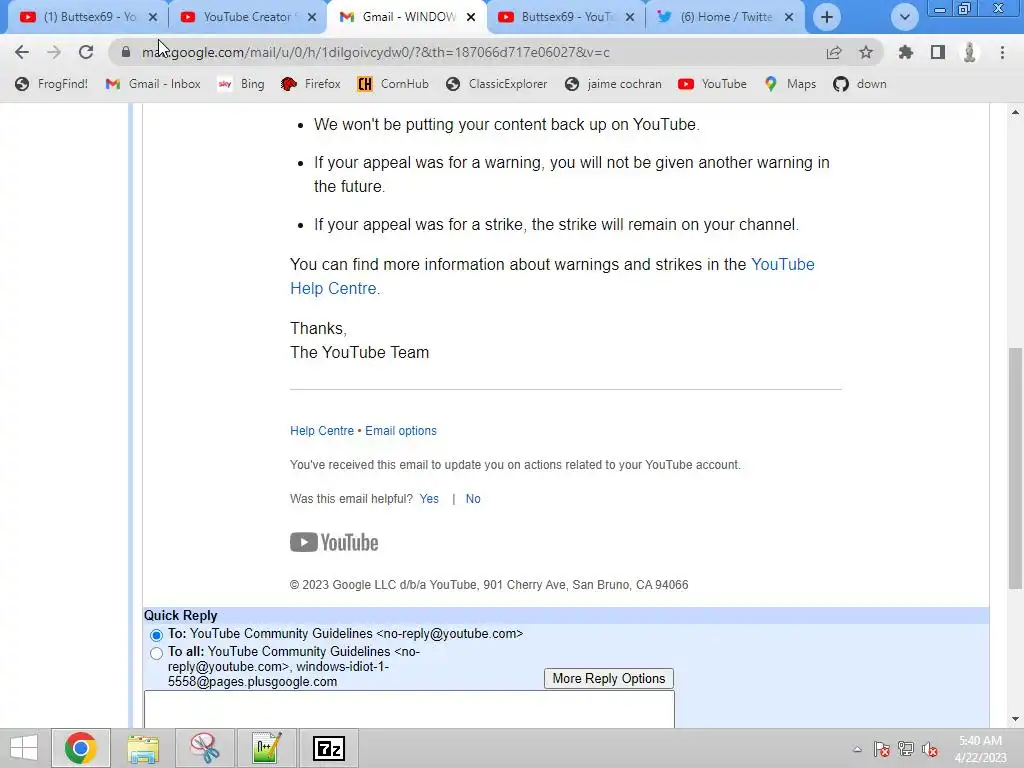The image size is (1024, 768).
Task: Close the Twitter Home tab
Action: 789,17
